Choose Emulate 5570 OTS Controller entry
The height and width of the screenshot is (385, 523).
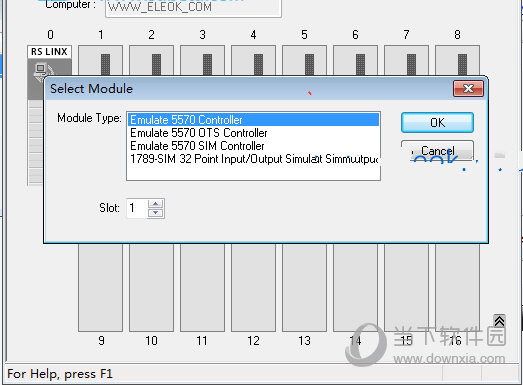[253, 133]
